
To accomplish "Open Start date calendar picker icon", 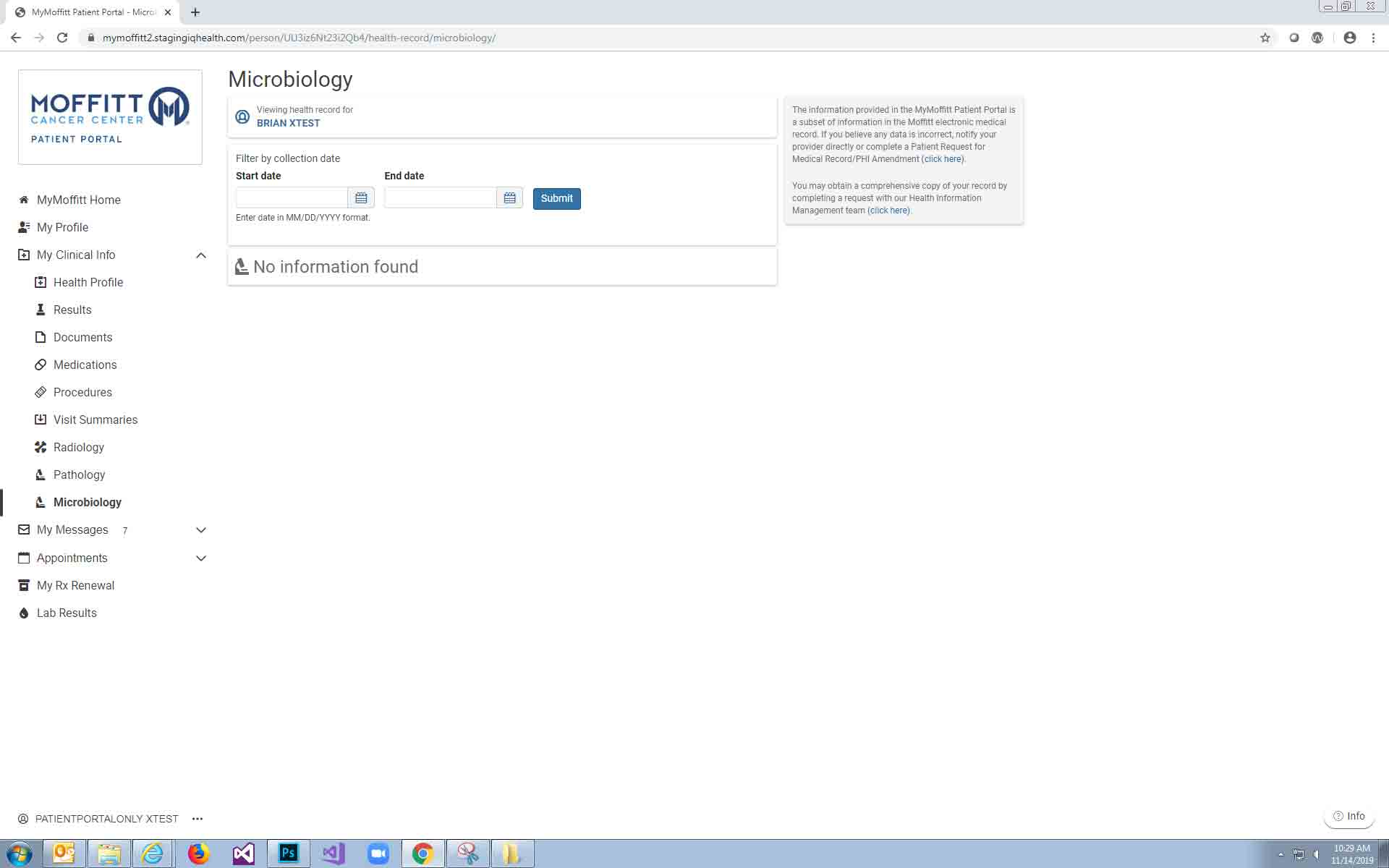I will point(361,198).
